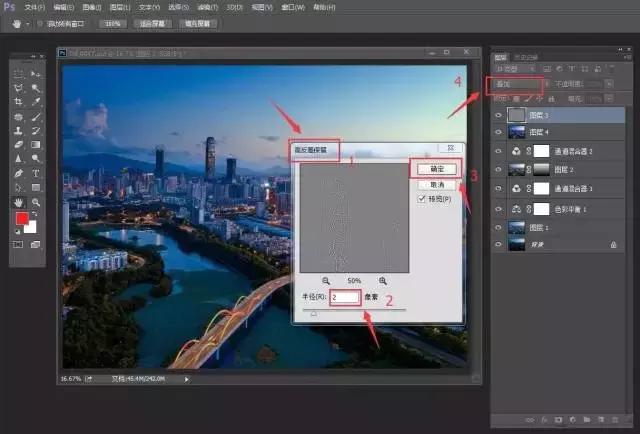Toggle the 预览(P) preview checkbox

coord(422,199)
